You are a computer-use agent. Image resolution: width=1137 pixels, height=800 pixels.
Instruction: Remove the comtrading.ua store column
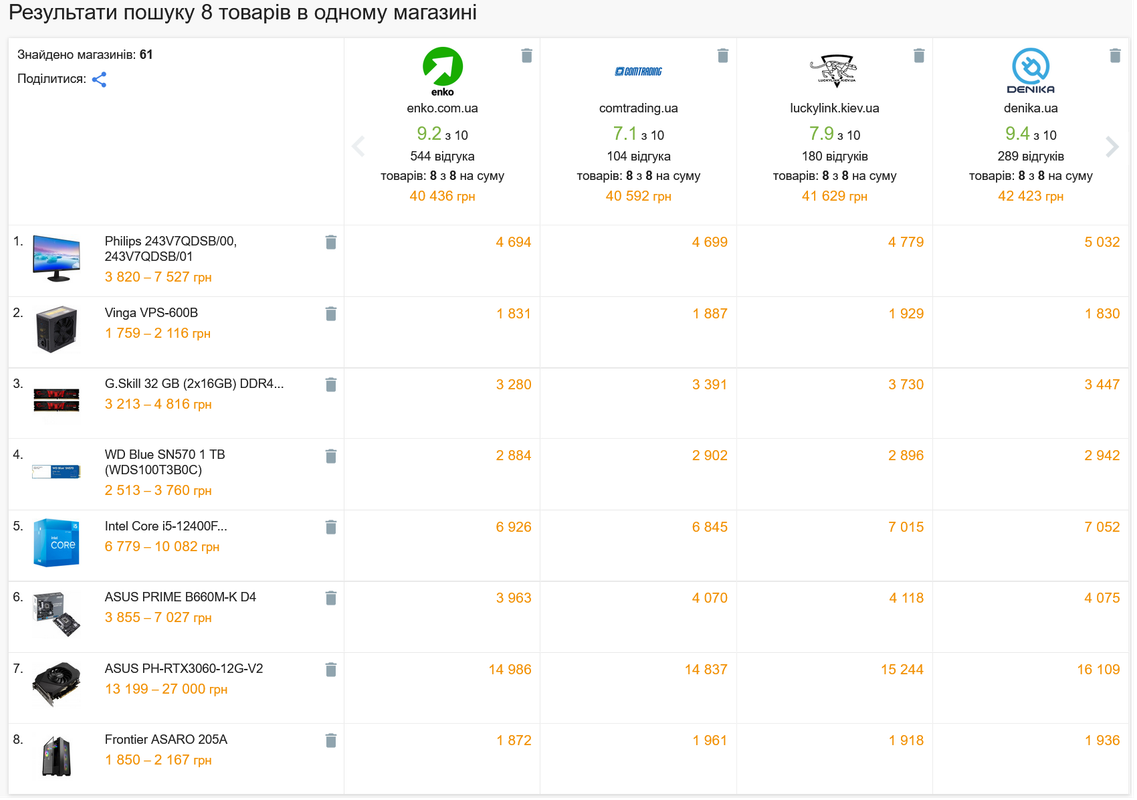[725, 56]
